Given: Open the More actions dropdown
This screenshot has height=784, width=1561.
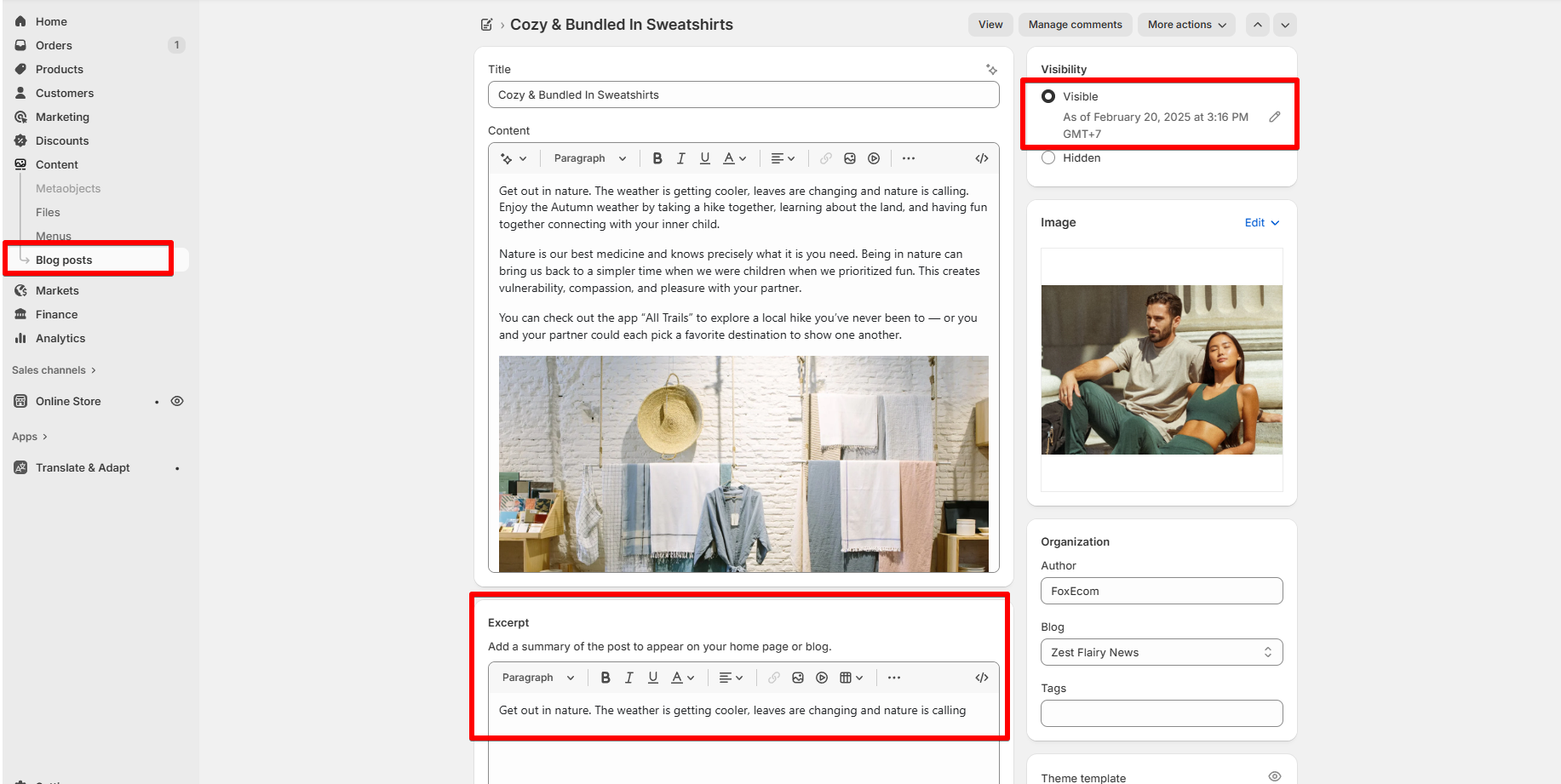Looking at the screenshot, I should pyautogui.click(x=1187, y=25).
